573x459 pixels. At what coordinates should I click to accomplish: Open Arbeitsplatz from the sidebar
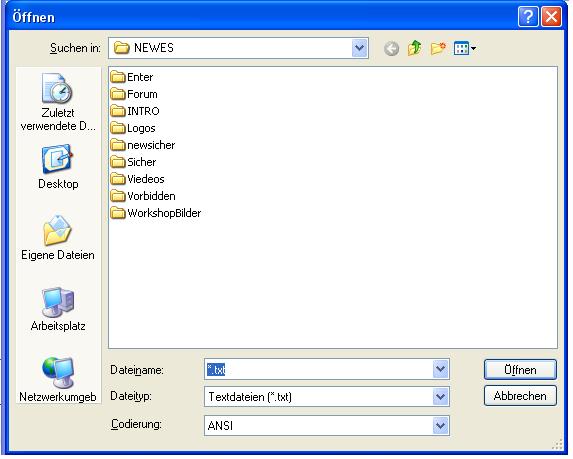(58, 309)
